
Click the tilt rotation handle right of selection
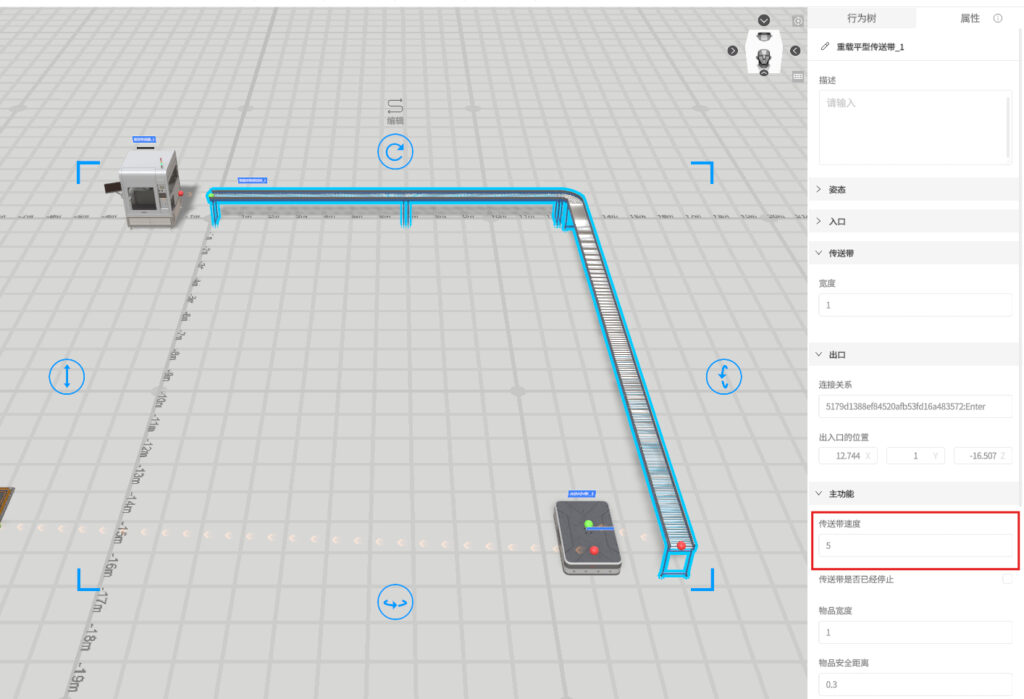click(724, 377)
